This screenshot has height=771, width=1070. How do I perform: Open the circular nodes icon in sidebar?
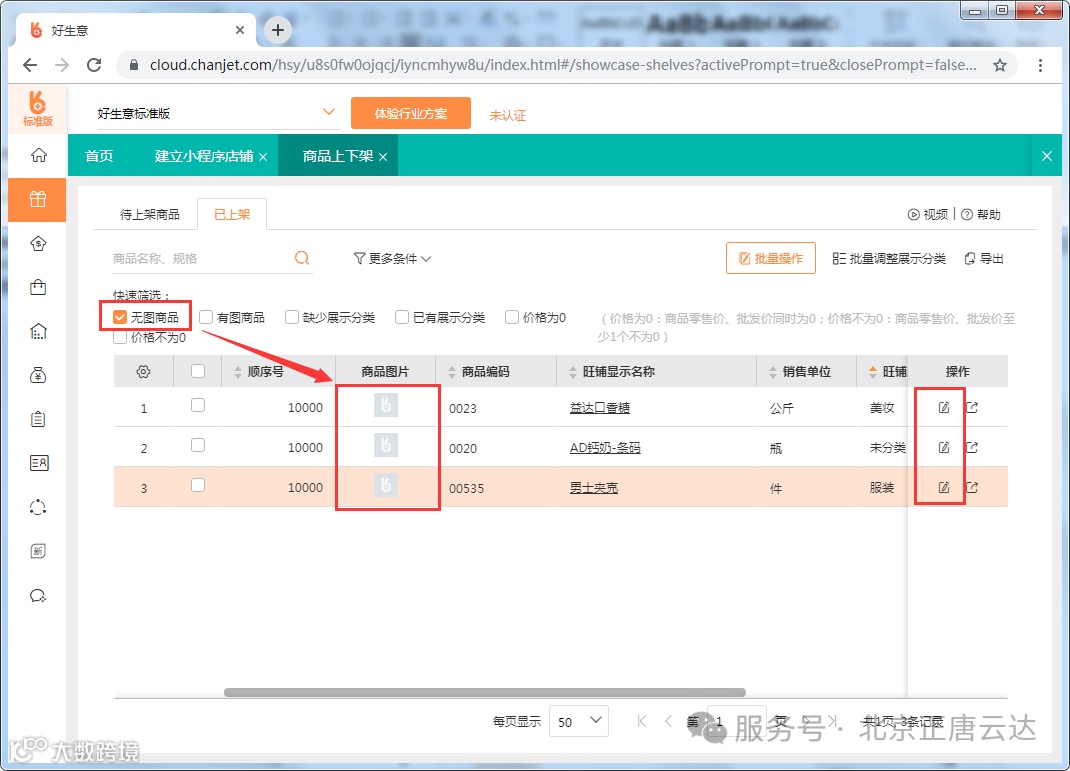[x=38, y=507]
